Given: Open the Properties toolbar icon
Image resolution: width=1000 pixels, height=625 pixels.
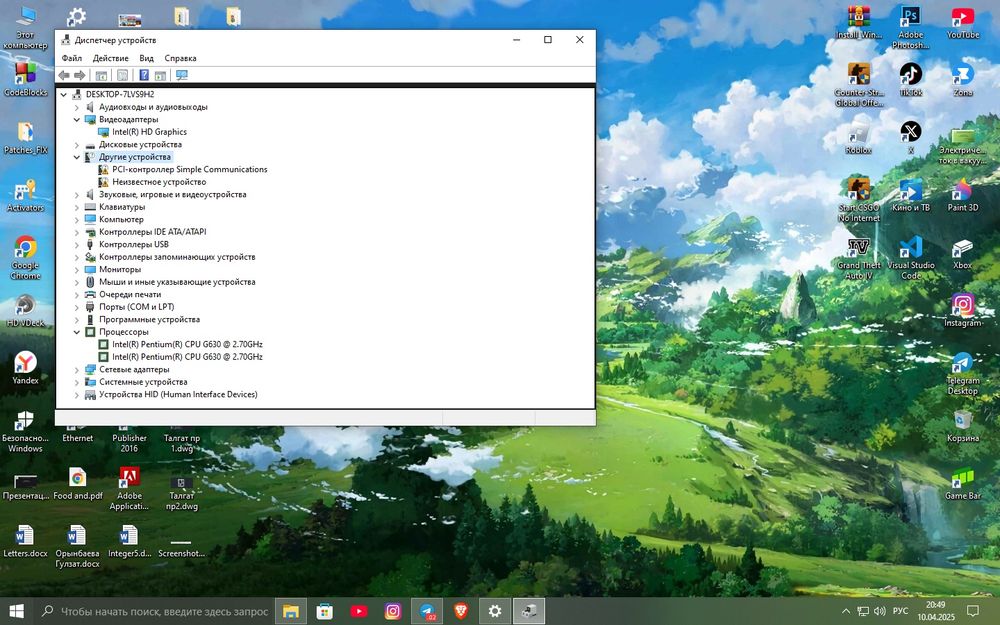Looking at the screenshot, I should click(122, 75).
